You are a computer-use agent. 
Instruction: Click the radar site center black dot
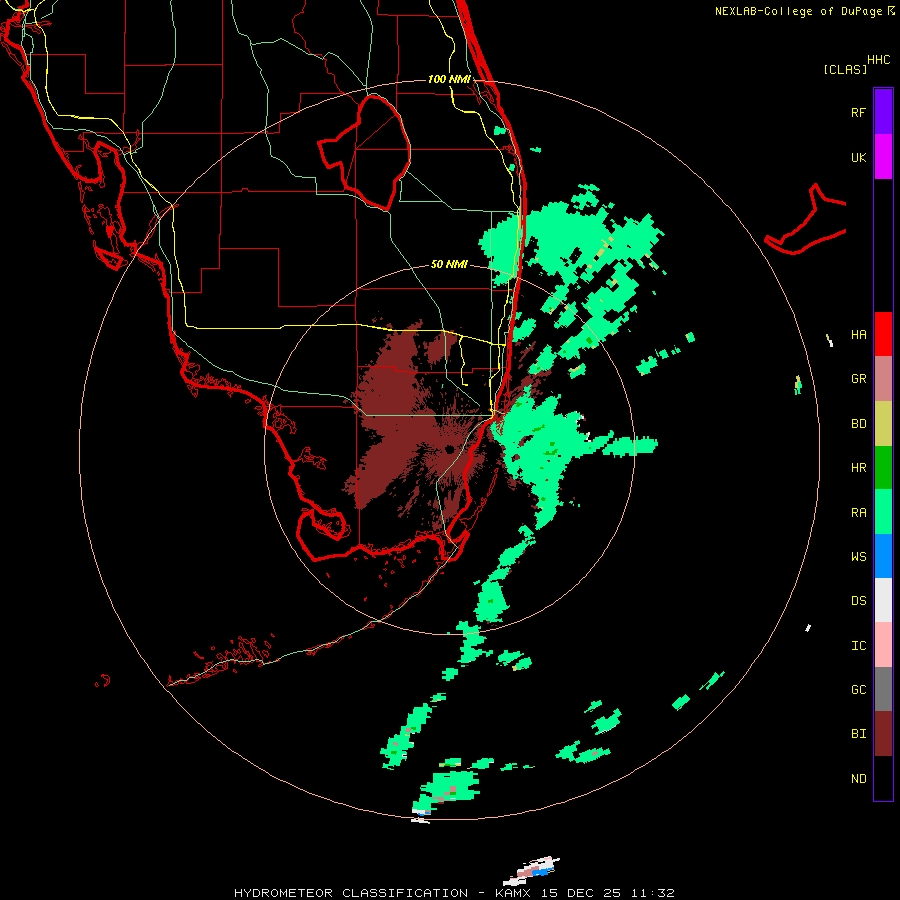point(448,448)
